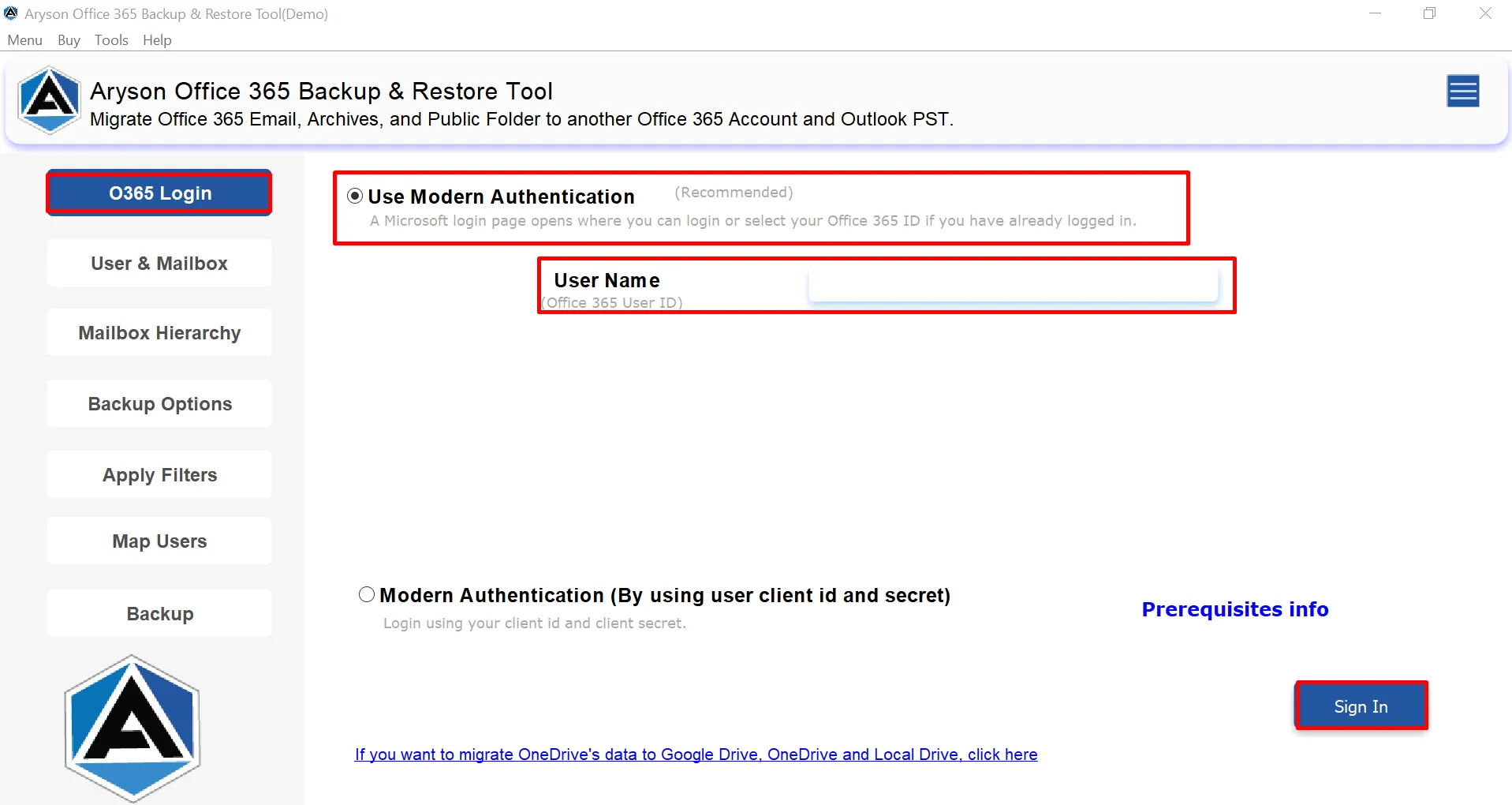Go to Mailbox Hierarchy

pyautogui.click(x=159, y=332)
